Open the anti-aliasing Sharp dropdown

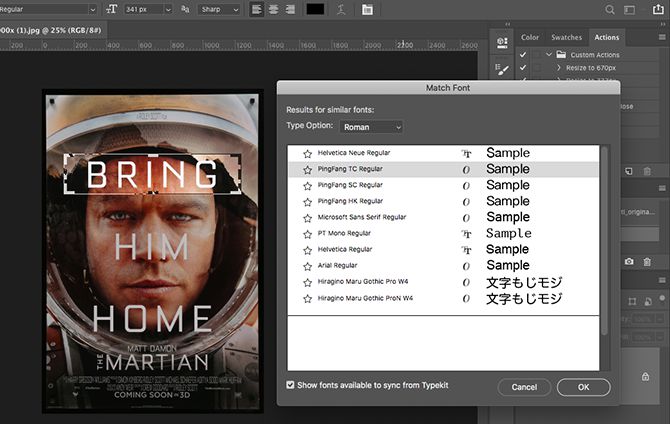pyautogui.click(x=218, y=10)
